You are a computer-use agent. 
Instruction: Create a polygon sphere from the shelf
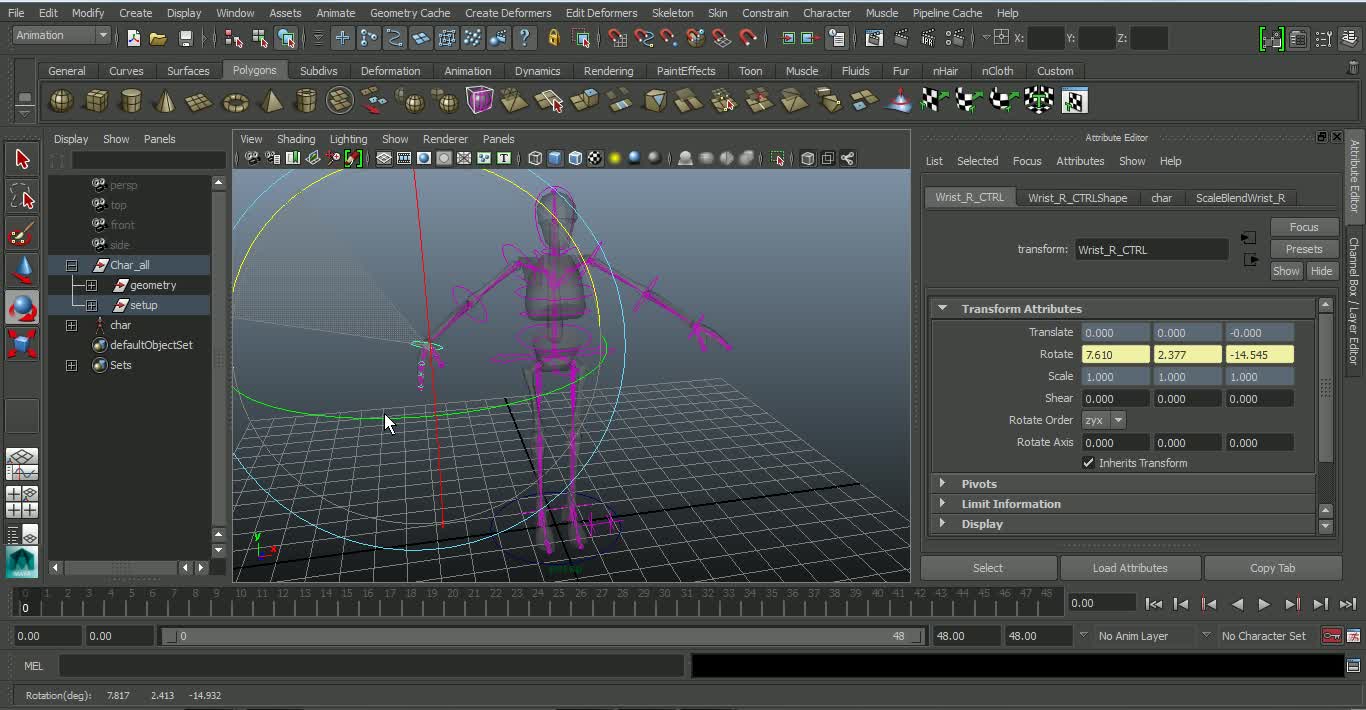pyautogui.click(x=61, y=101)
